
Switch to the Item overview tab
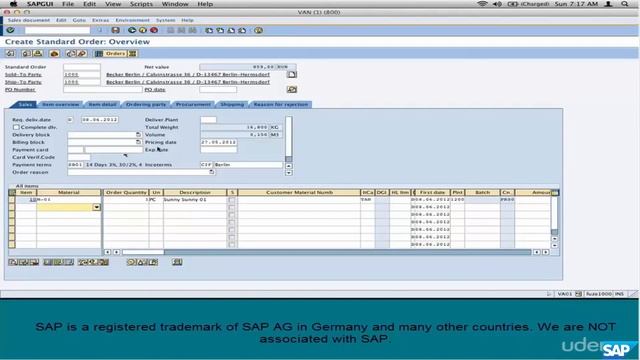point(60,104)
